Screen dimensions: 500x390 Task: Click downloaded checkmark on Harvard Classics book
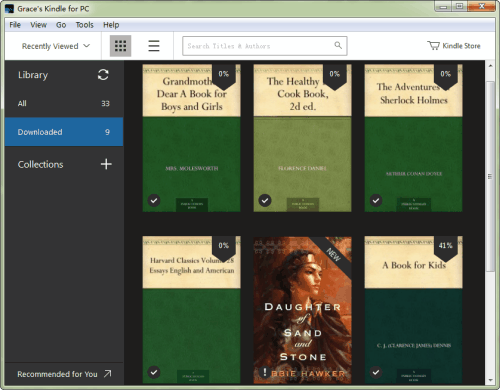[154, 372]
